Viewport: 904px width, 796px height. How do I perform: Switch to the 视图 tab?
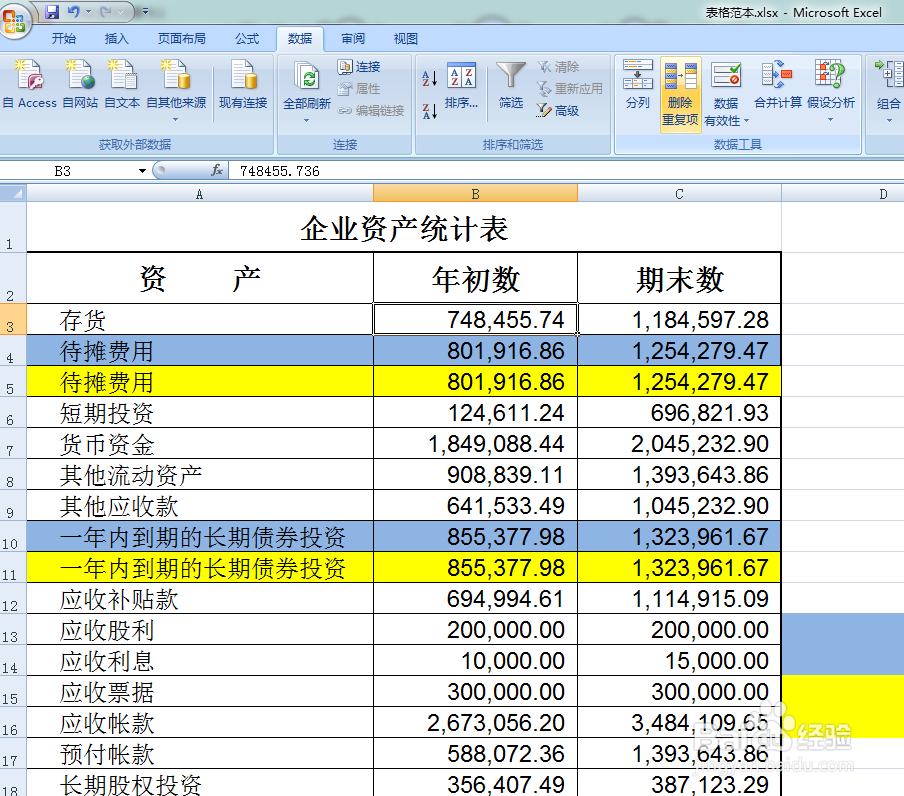tap(405, 39)
